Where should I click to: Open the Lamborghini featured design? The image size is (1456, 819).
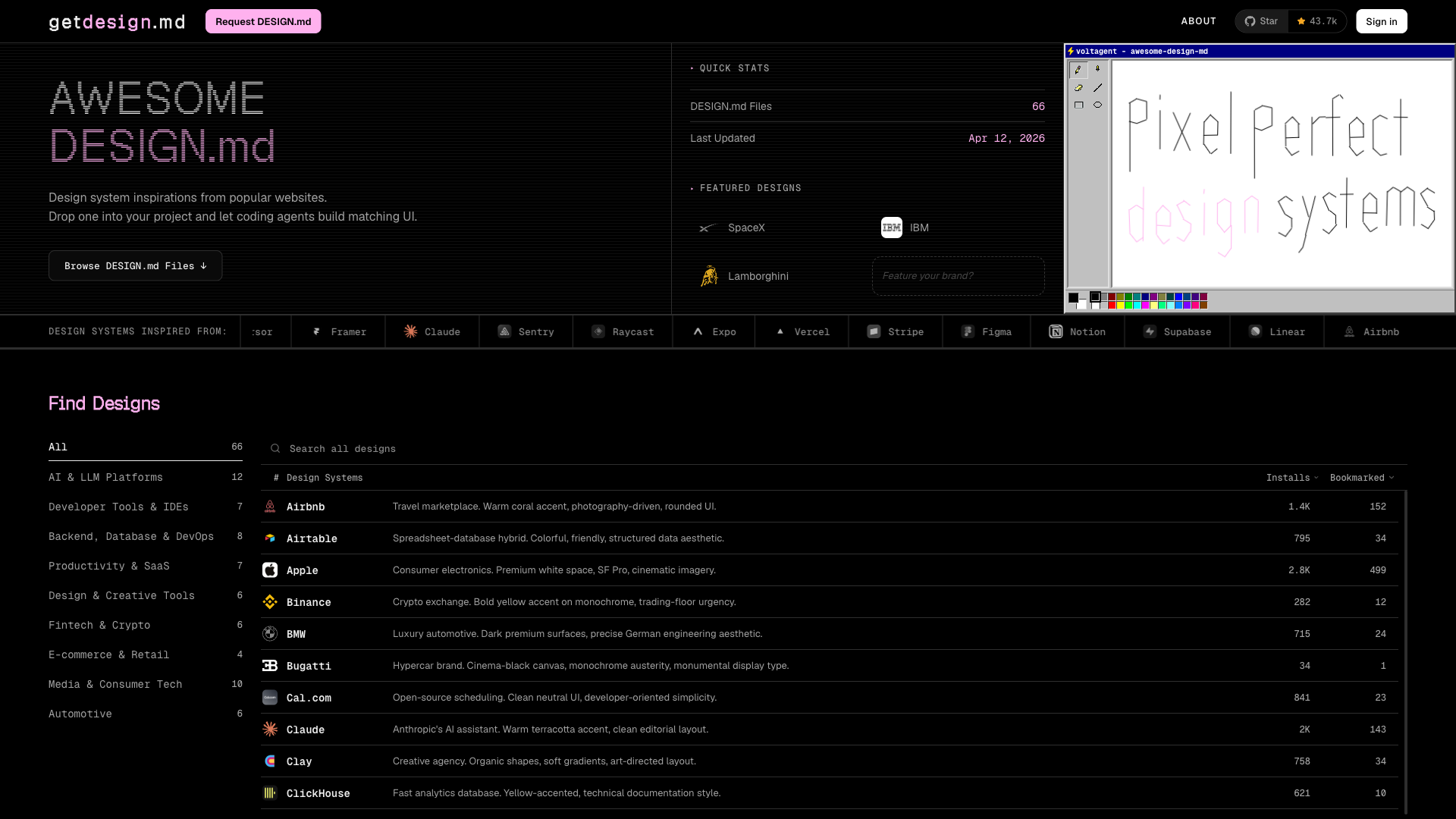pyautogui.click(x=757, y=276)
